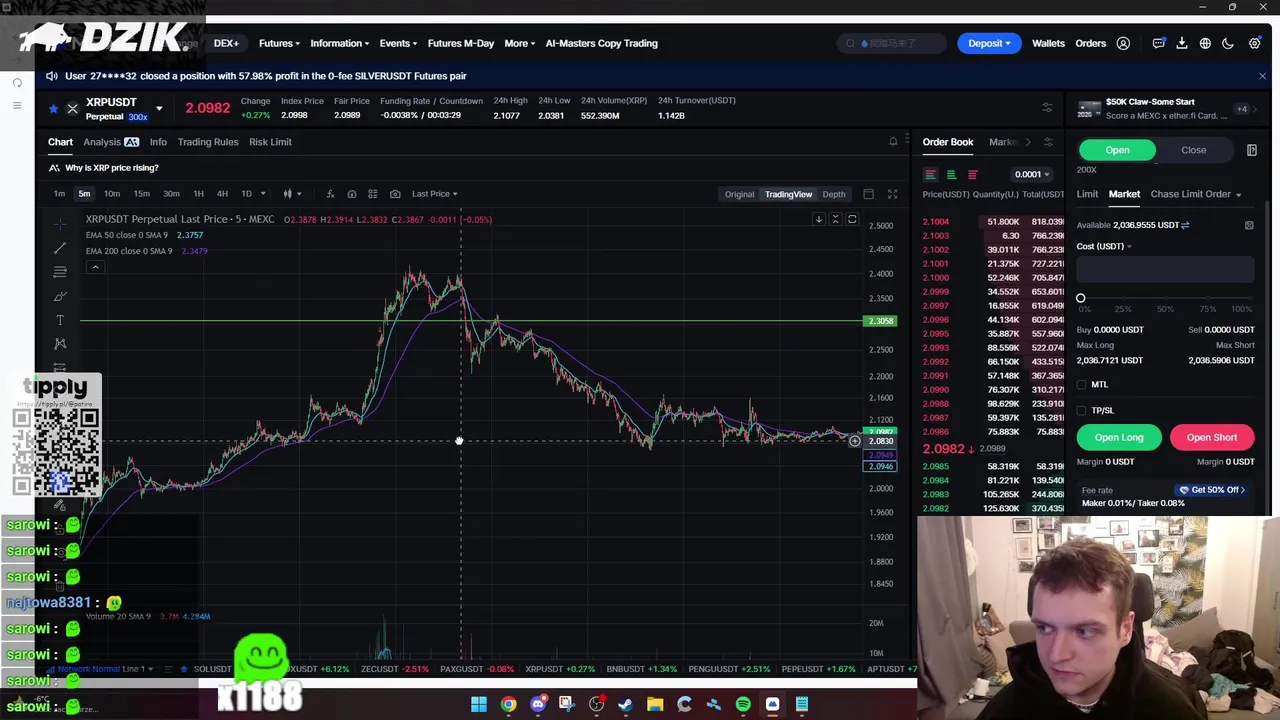Open Last Price type dropdown

[x=434, y=194]
